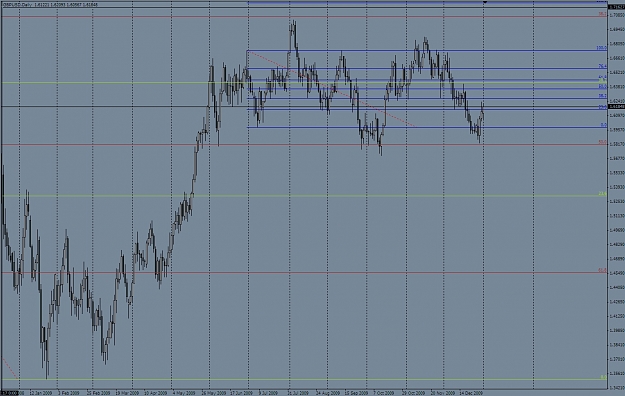
Task: Select the red 50.0 Fibonacci level label
Action: pos(602,142)
